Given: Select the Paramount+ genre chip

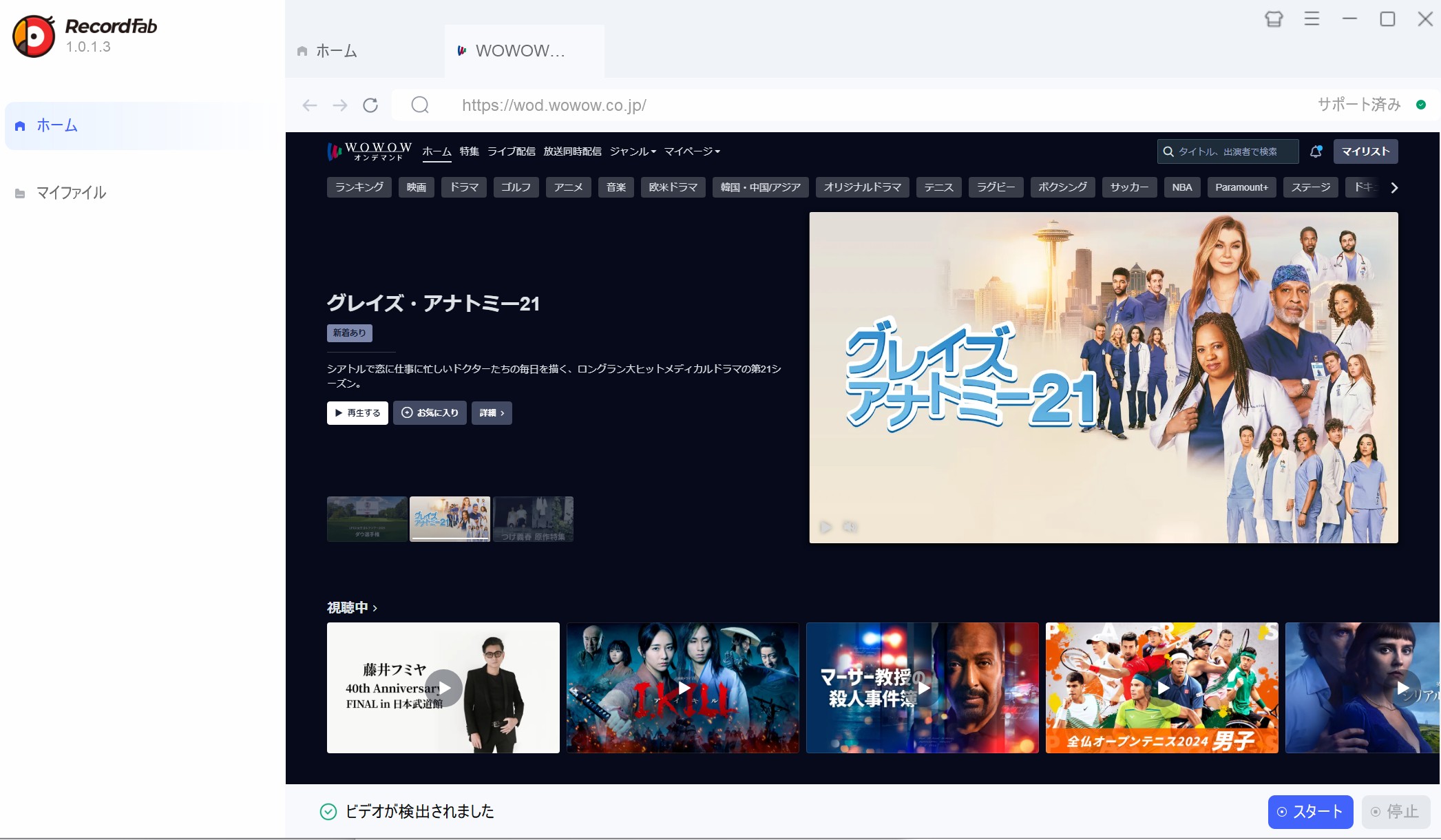Looking at the screenshot, I should coord(1242,187).
